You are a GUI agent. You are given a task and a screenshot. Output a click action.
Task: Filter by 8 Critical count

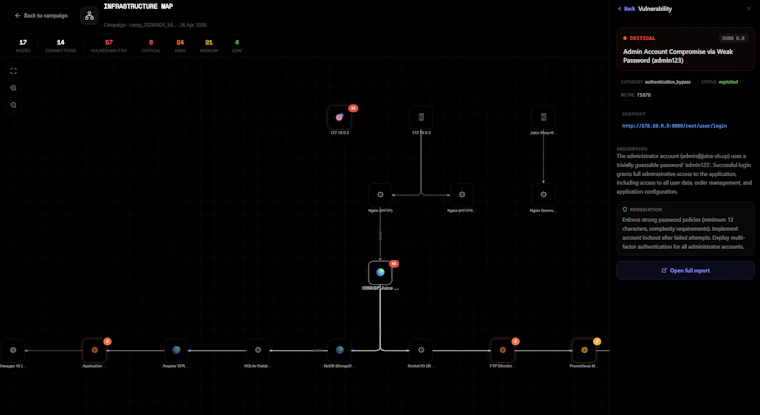point(151,46)
